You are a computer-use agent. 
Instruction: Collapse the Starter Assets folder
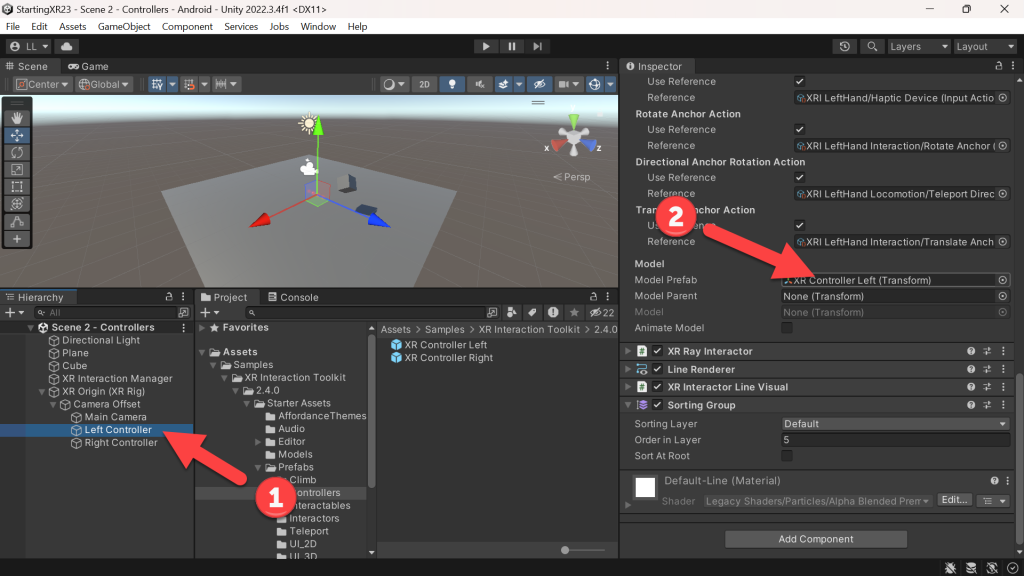click(x=247, y=404)
